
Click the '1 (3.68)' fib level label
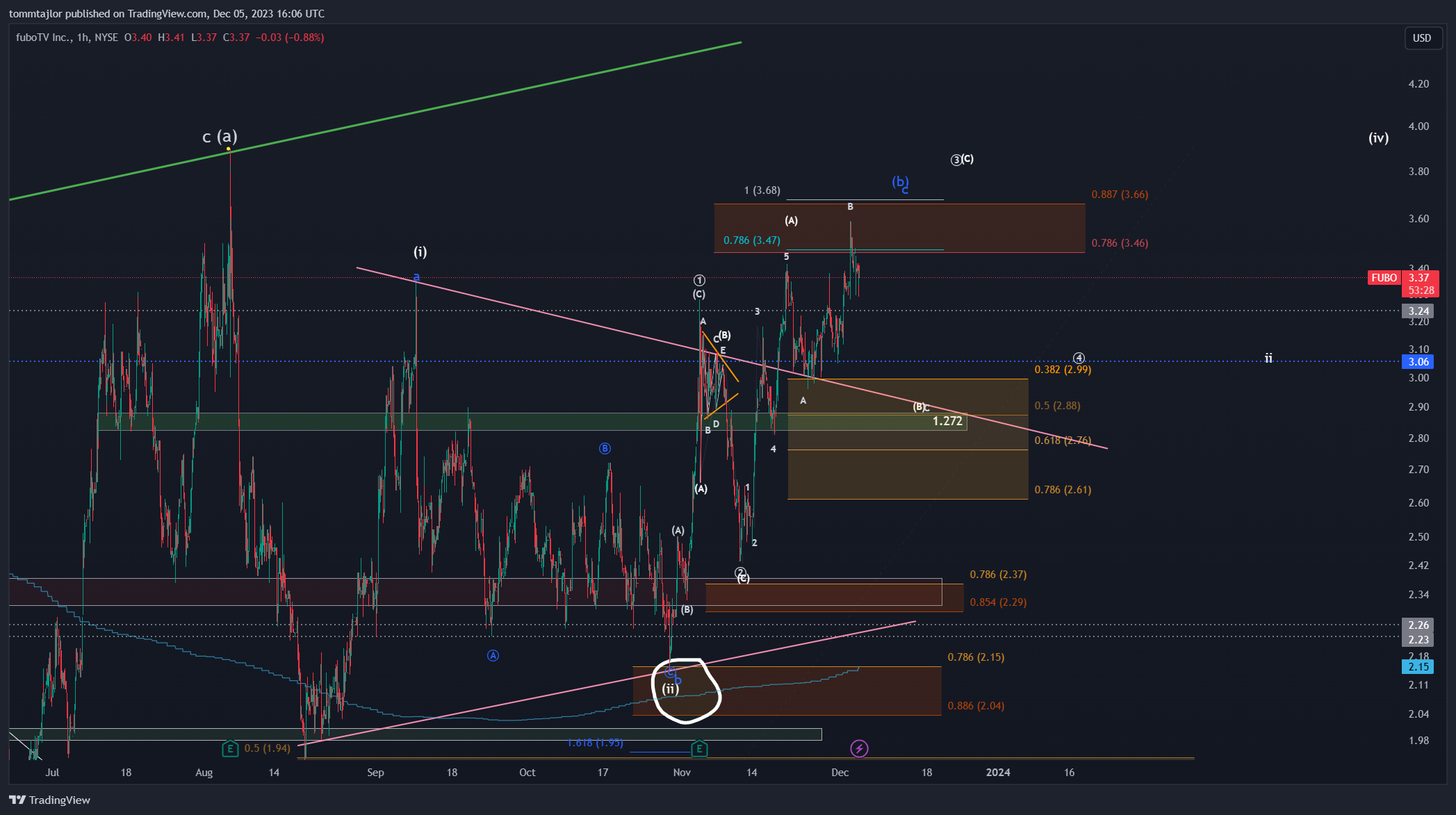pos(762,190)
